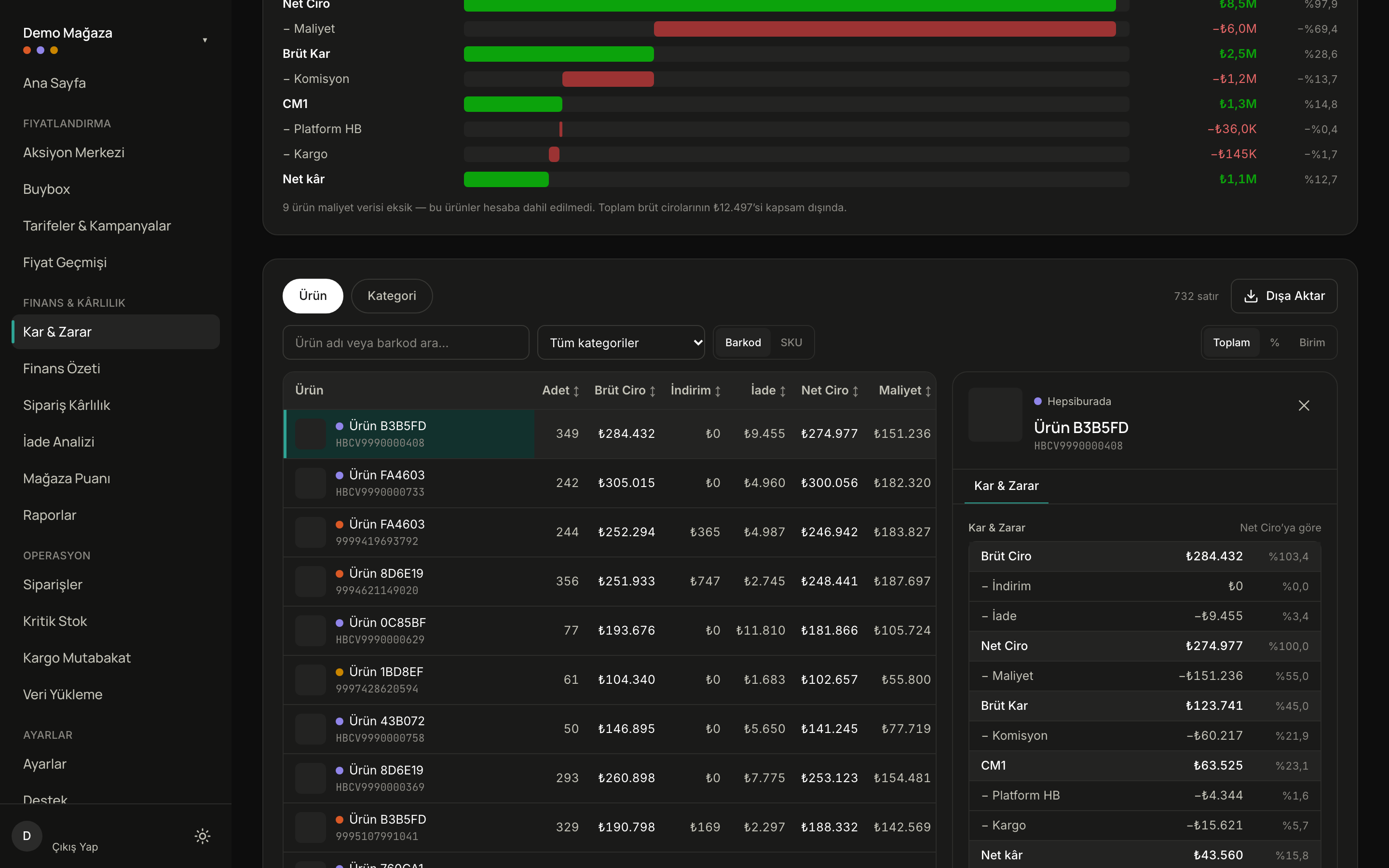This screenshot has width=1389, height=868.
Task: Sort table by Brüt Ciro column
Action: point(625,391)
